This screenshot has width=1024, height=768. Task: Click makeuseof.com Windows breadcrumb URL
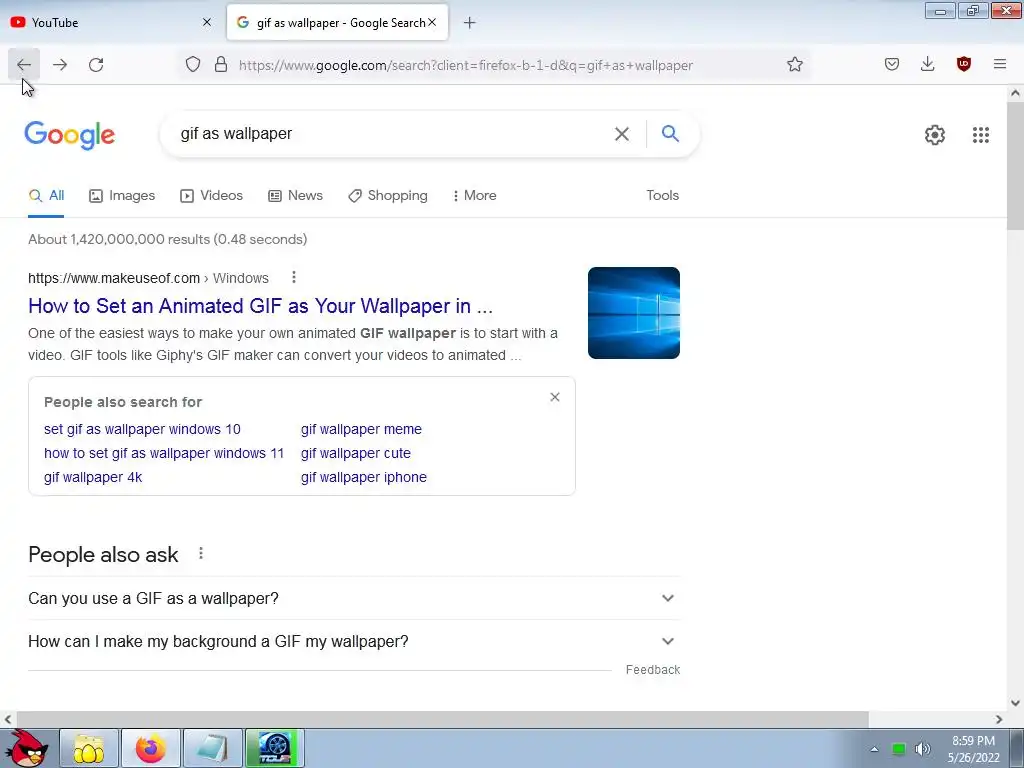(x=148, y=278)
